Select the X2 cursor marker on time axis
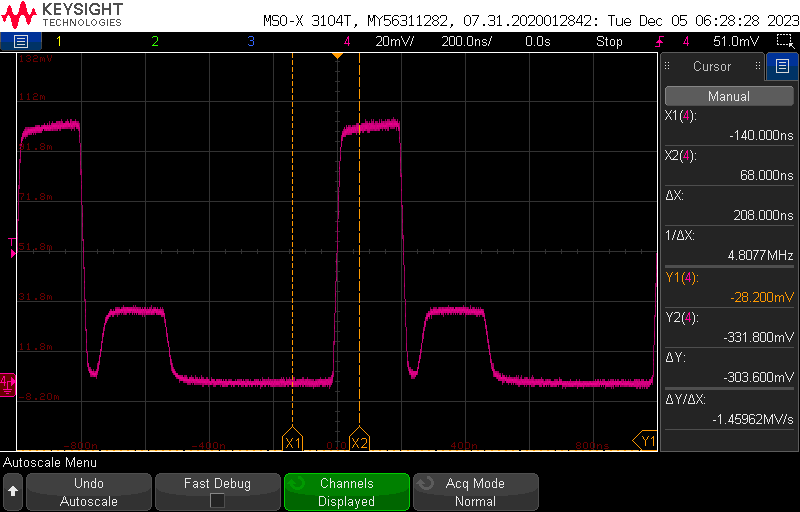This screenshot has height=512, width=800. point(359,442)
